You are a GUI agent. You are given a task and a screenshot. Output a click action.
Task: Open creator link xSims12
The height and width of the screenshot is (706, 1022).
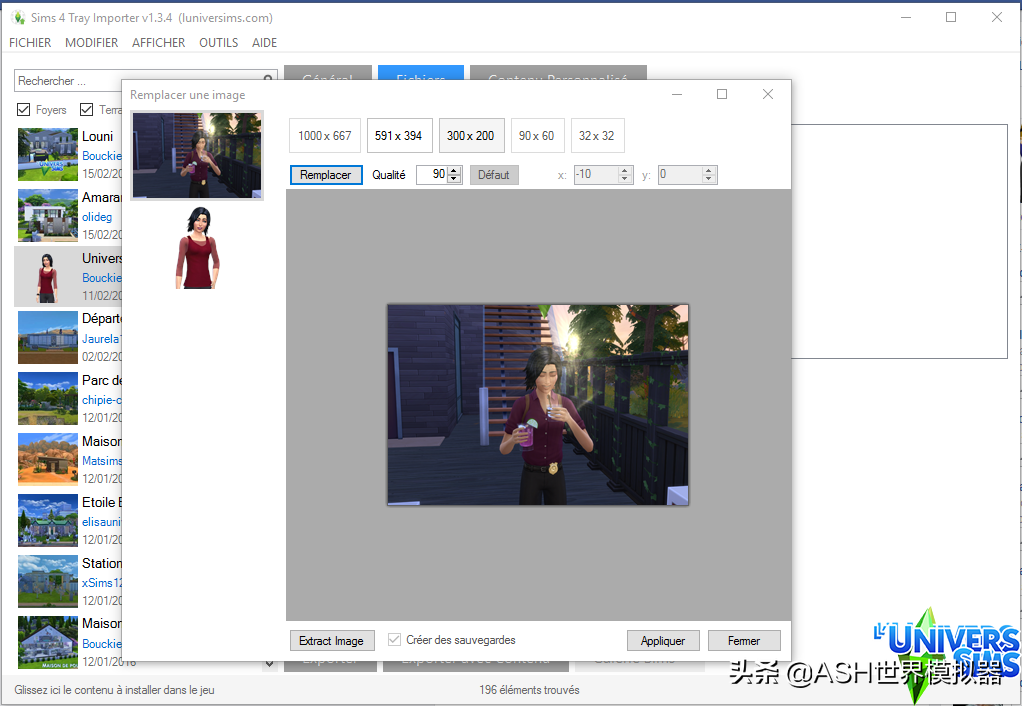point(102,583)
